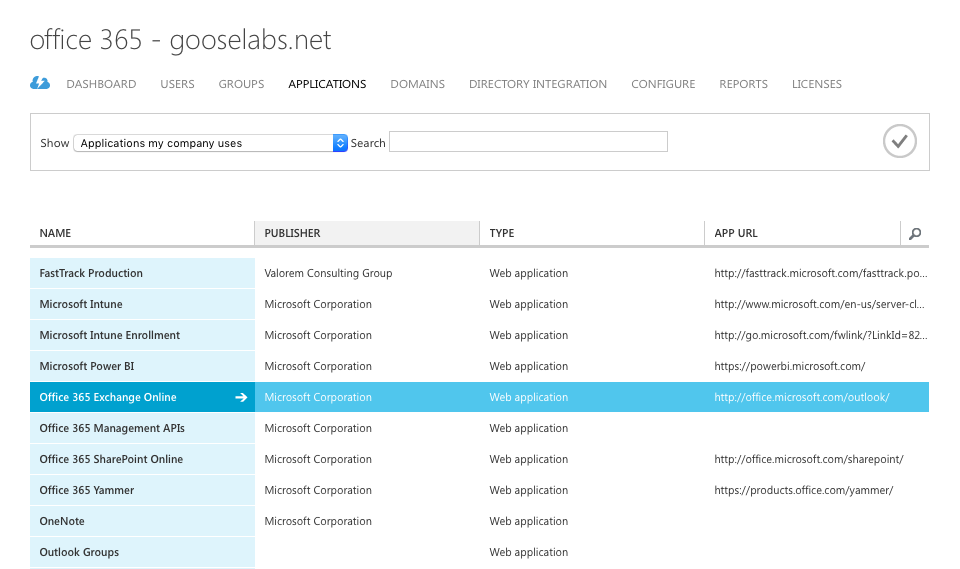Click the checkmark confirm filter button
The image size is (960, 569).
click(899, 141)
